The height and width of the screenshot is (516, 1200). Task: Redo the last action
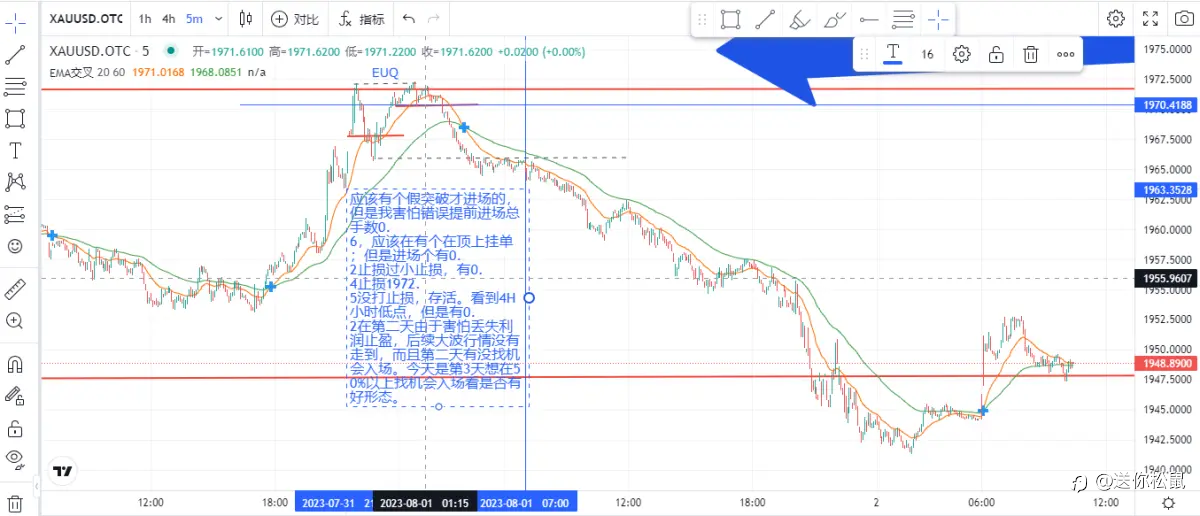click(433, 19)
